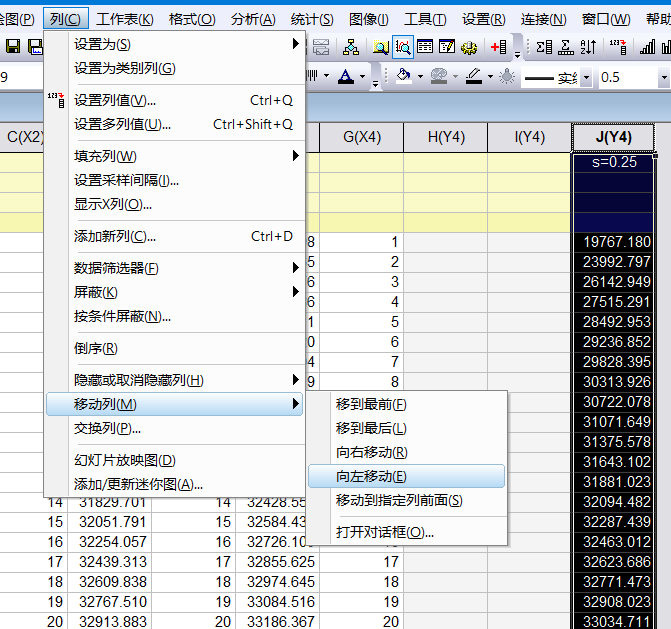Image resolution: width=671 pixels, height=629 pixels.
Task: Select 按条件屏蔽(N)... menu entry
Action: tap(175, 316)
